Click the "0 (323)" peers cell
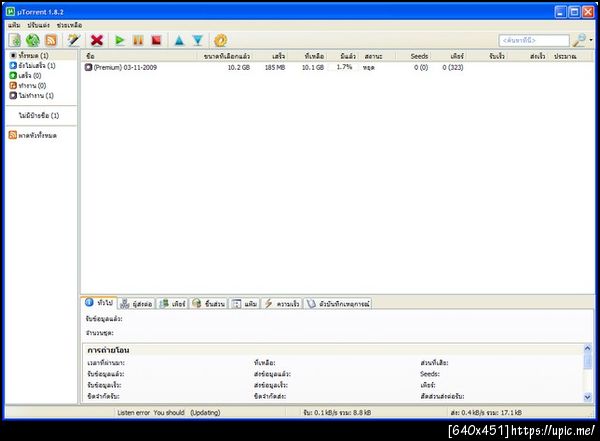The width and height of the screenshot is (600, 441). [x=453, y=67]
